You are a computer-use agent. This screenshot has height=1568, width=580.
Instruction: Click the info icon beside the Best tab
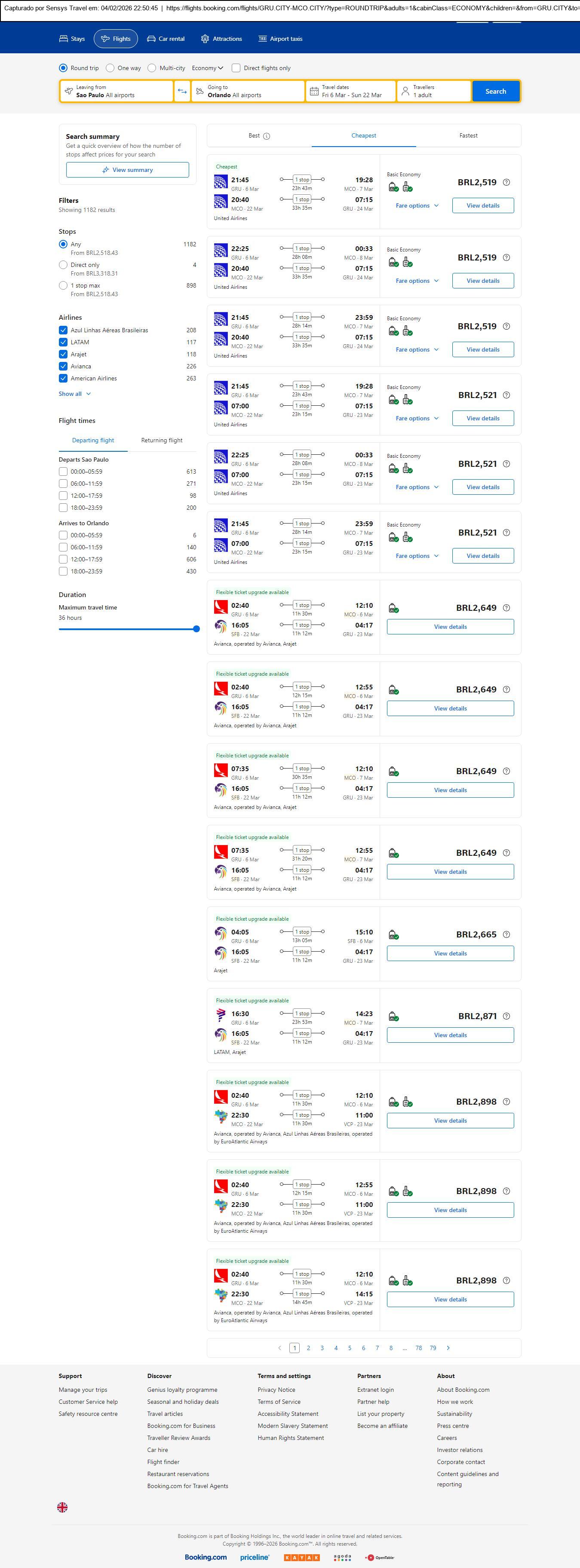(267, 136)
